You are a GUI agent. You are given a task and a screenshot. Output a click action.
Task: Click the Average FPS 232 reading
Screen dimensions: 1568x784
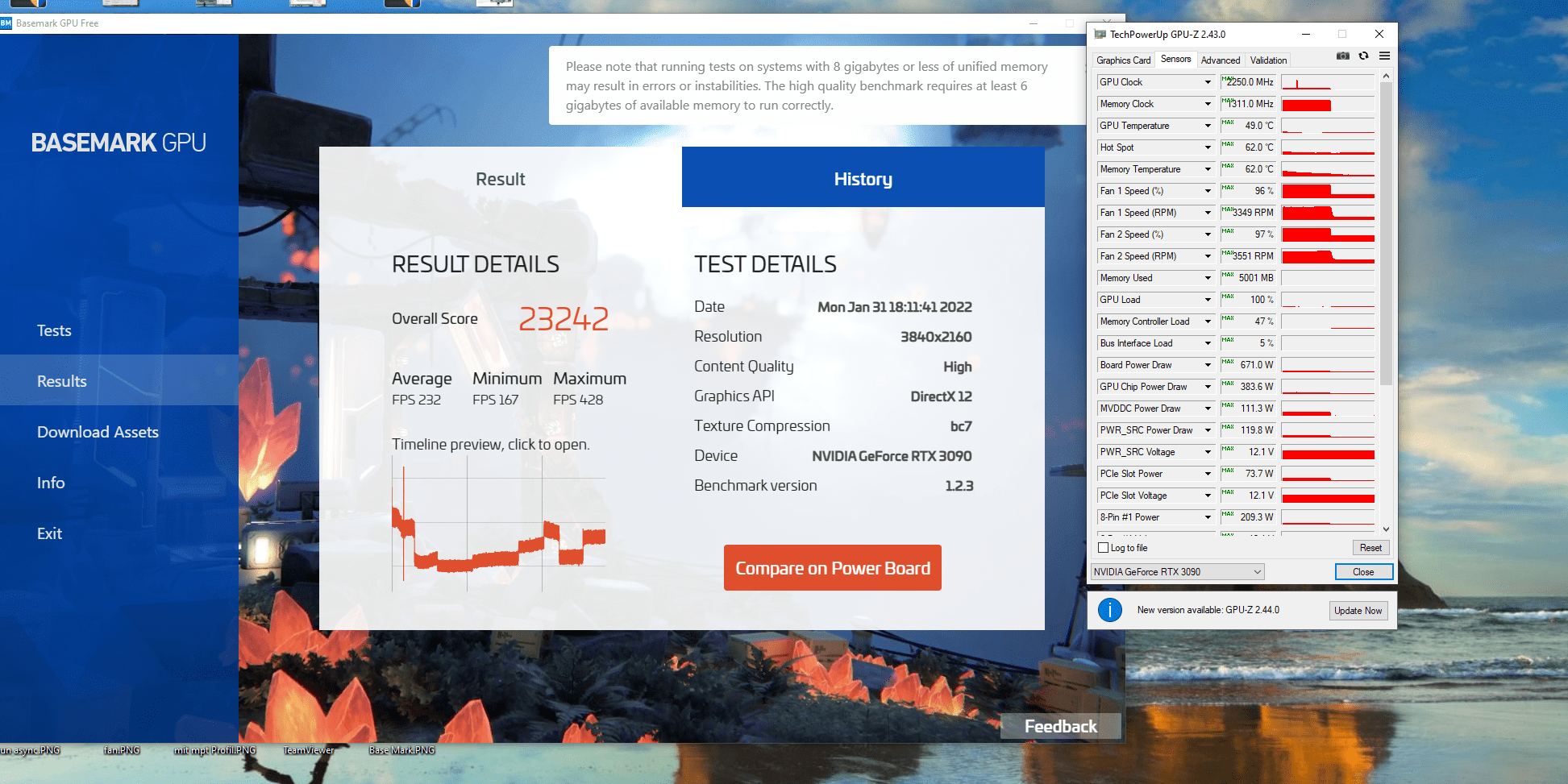click(x=416, y=400)
